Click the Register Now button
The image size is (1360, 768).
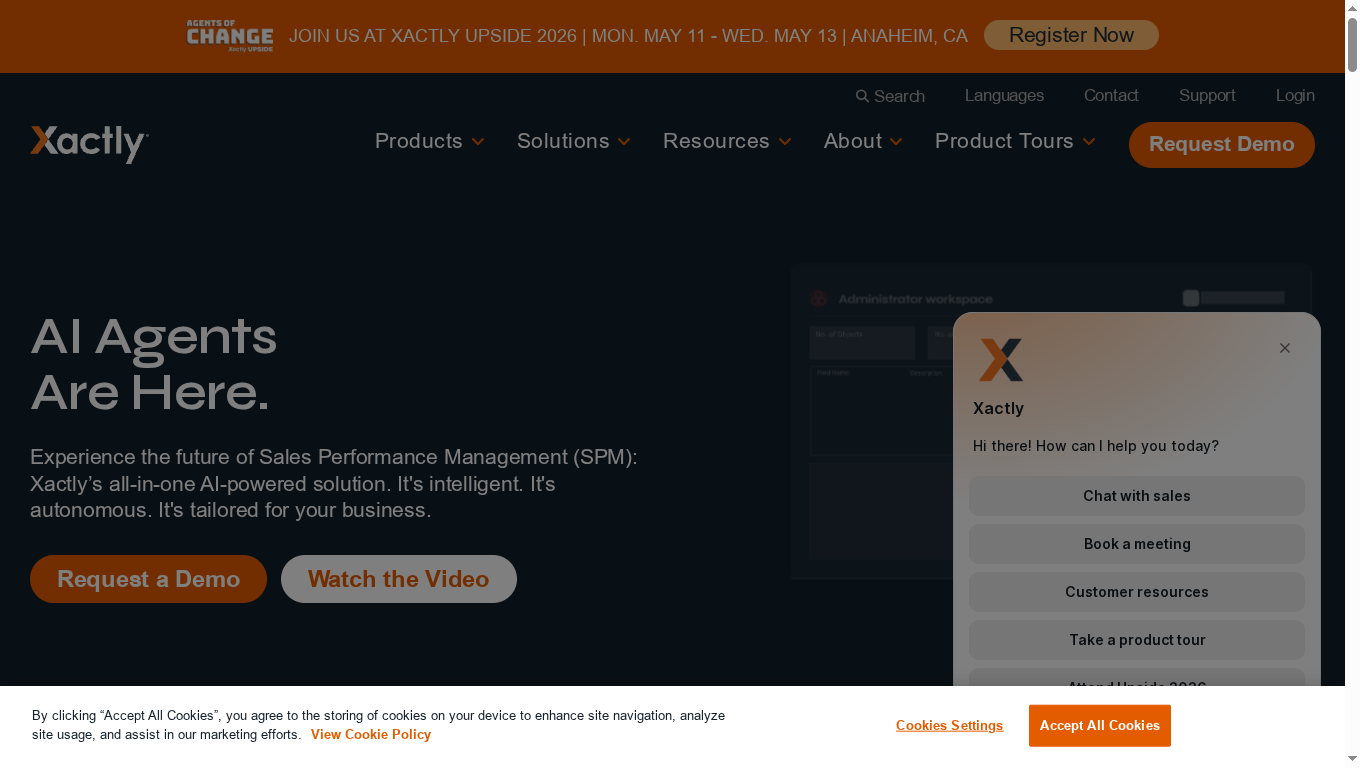point(1071,35)
